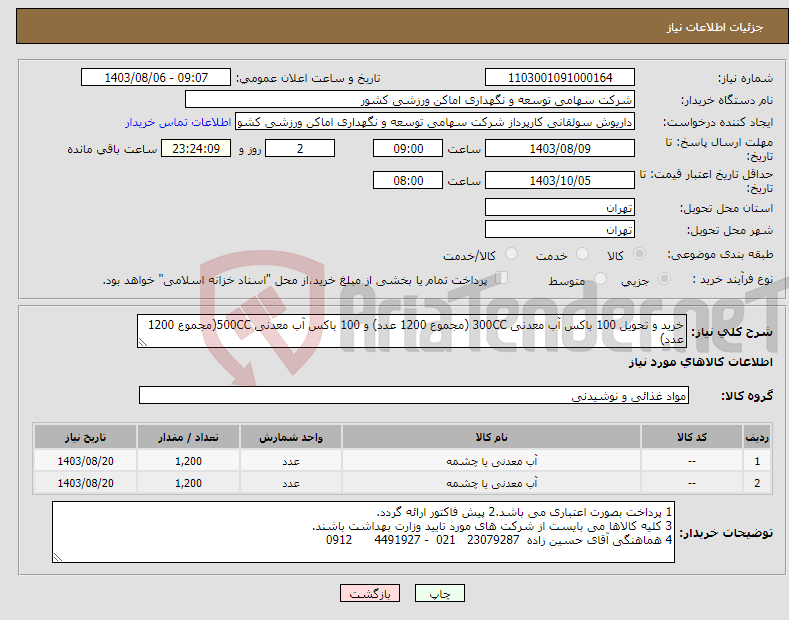This screenshot has height=620, width=789.
Task: Click row 2 item name آب معدنی یا چشمه
Action: (x=492, y=483)
